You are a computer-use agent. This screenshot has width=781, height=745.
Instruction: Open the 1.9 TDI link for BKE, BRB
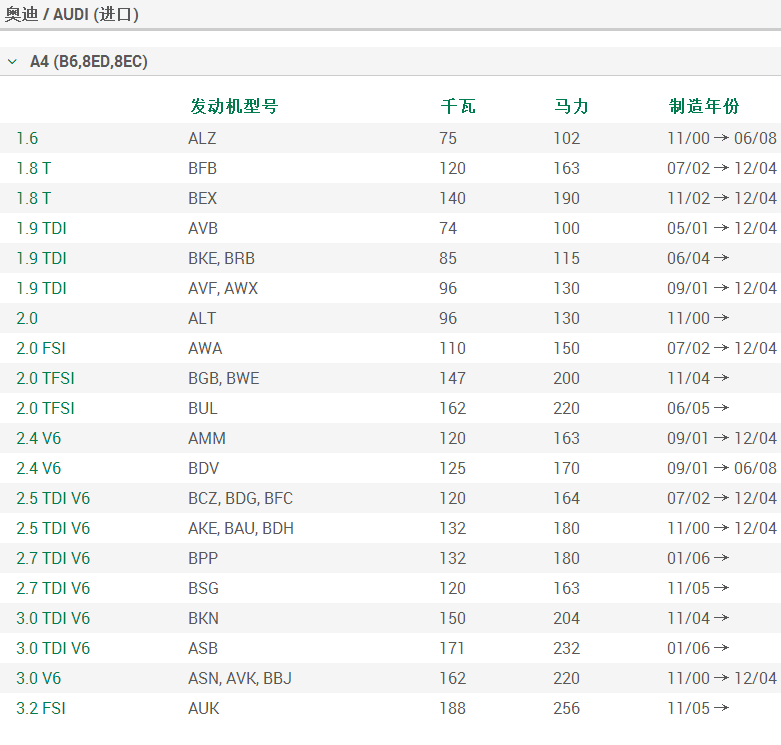(x=41, y=258)
